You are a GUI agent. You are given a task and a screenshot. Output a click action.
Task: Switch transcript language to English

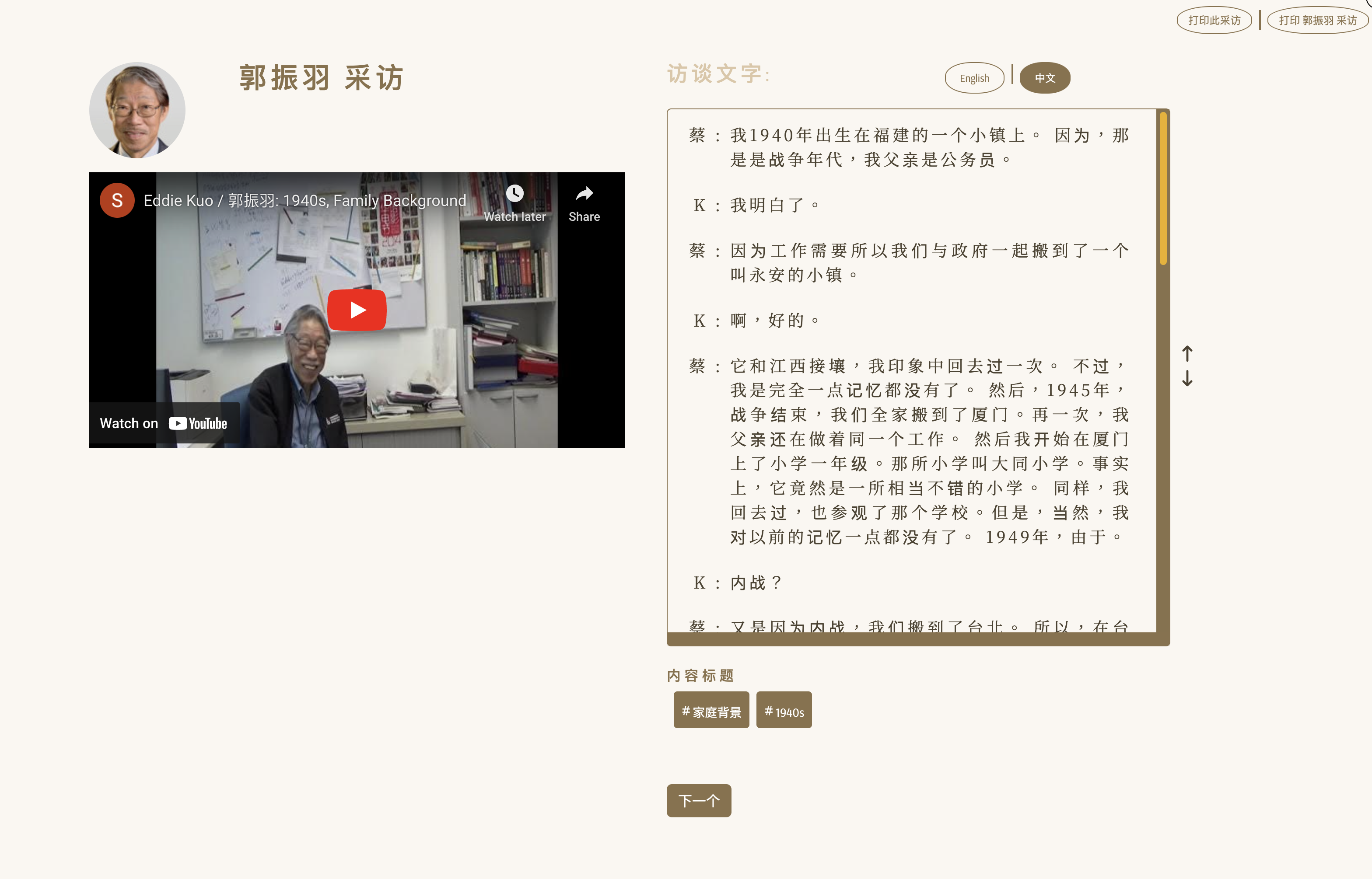[x=974, y=78]
